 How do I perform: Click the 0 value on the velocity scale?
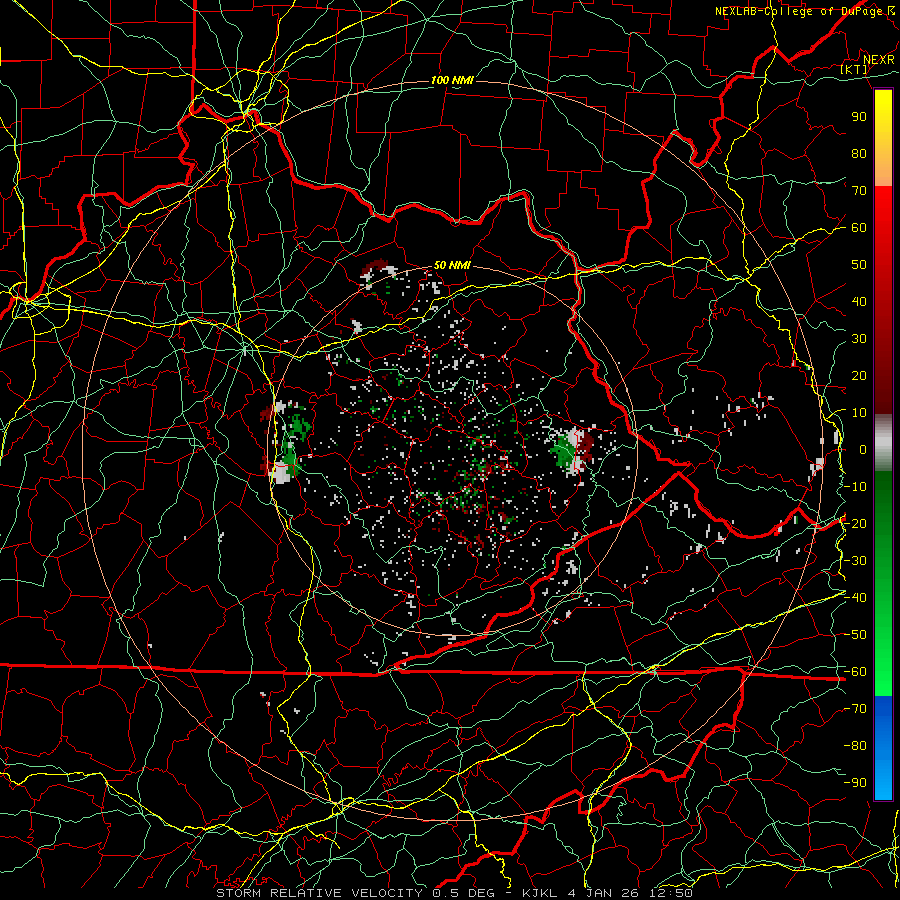[863, 449]
